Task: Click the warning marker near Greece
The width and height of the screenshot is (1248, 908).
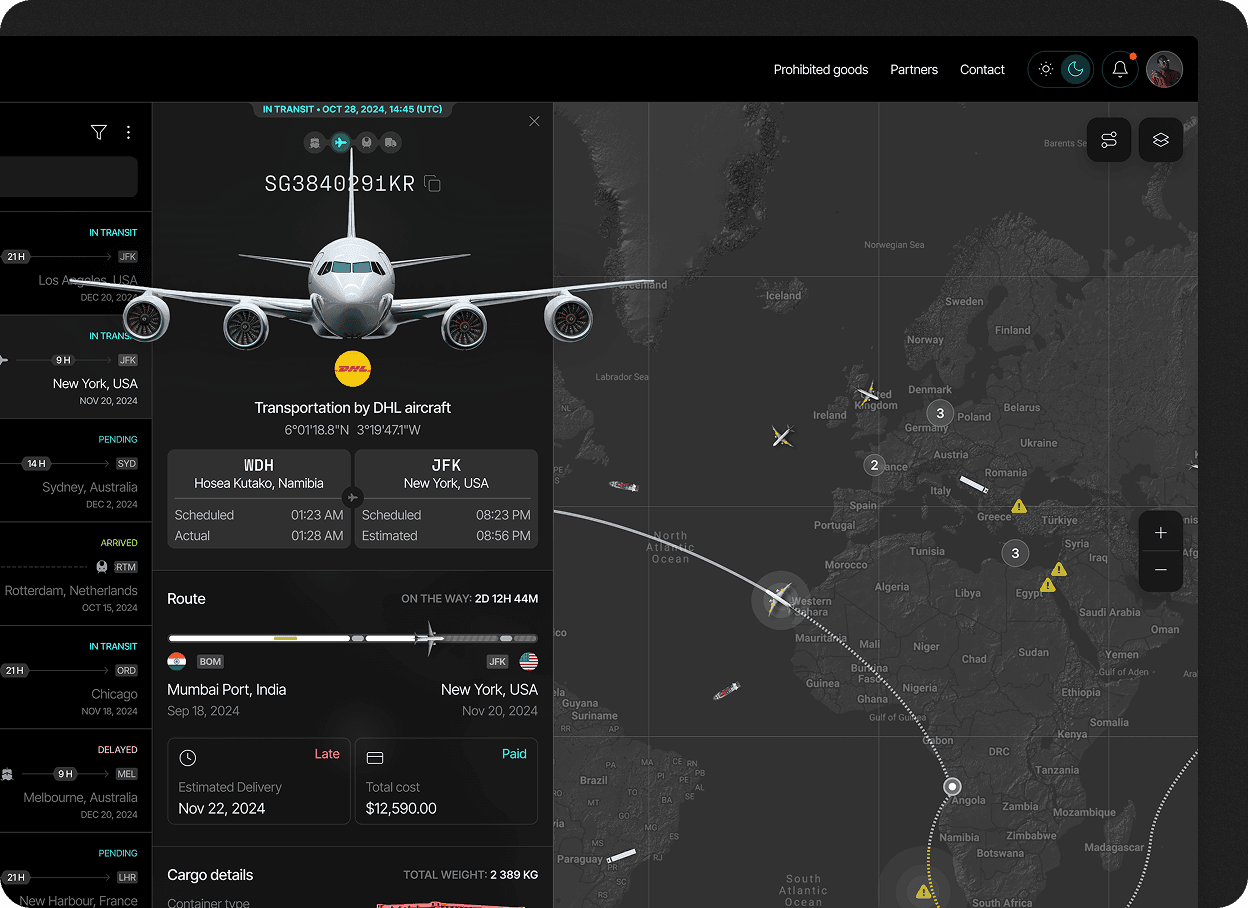Action: (x=1019, y=506)
